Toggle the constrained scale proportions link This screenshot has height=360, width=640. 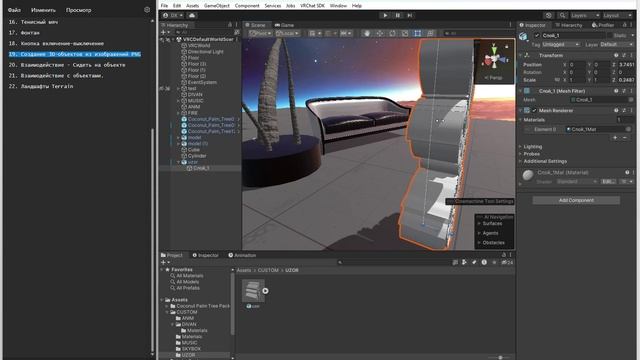557,80
